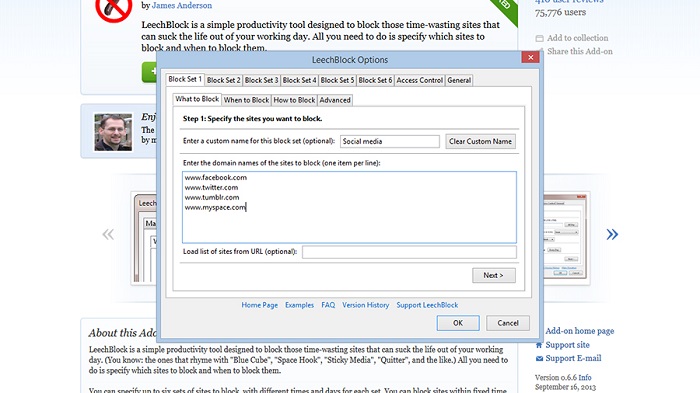The image size is (700, 393).
Task: Click the Load list from URL field
Action: (x=409, y=252)
